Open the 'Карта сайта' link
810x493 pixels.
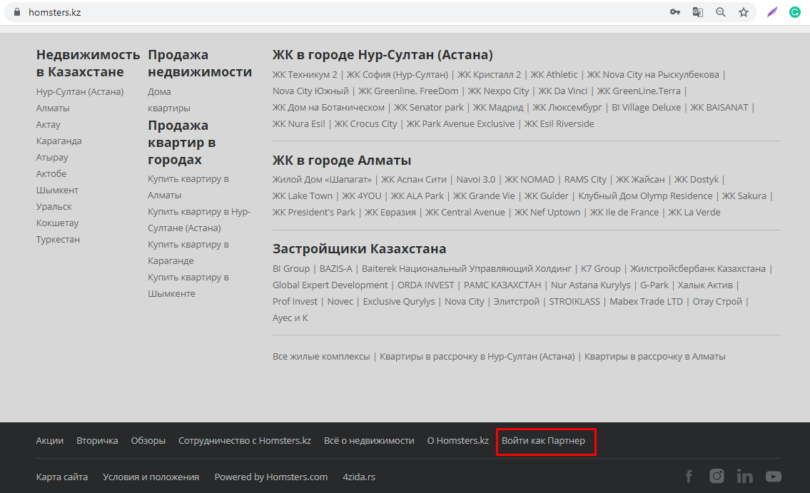tap(61, 477)
